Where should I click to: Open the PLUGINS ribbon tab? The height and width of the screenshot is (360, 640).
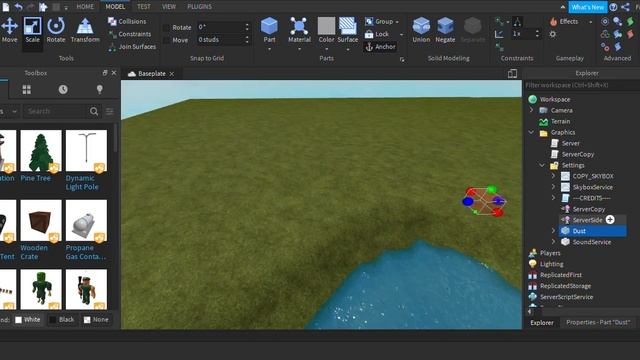[x=199, y=7]
